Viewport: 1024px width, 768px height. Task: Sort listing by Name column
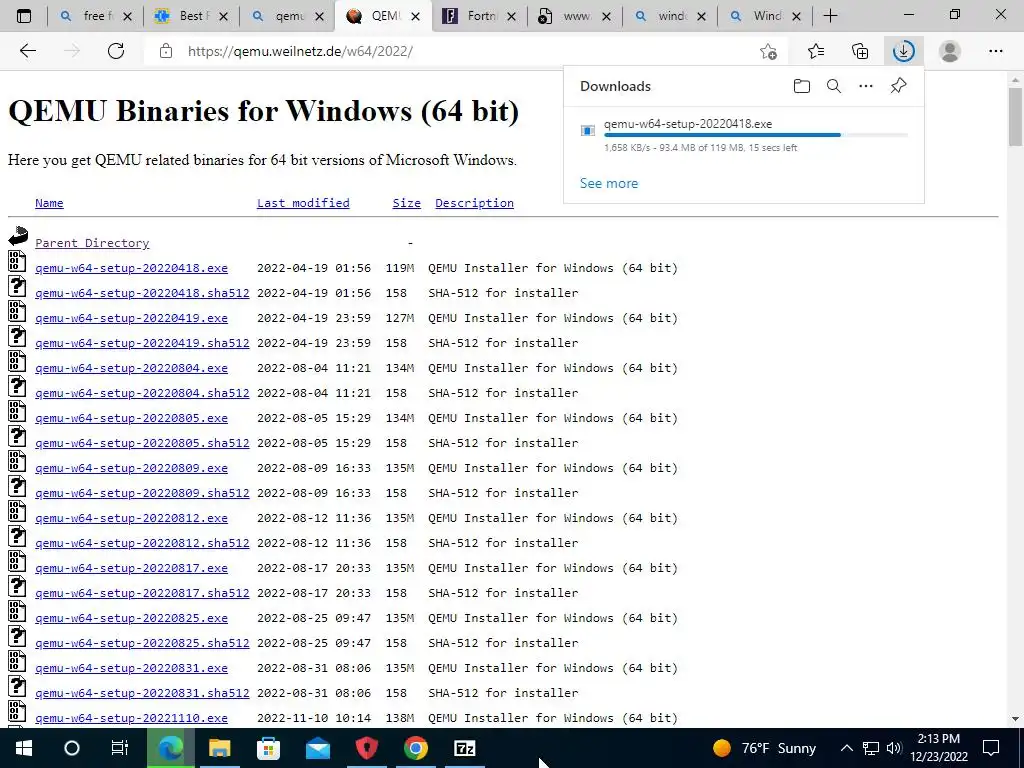click(x=49, y=203)
